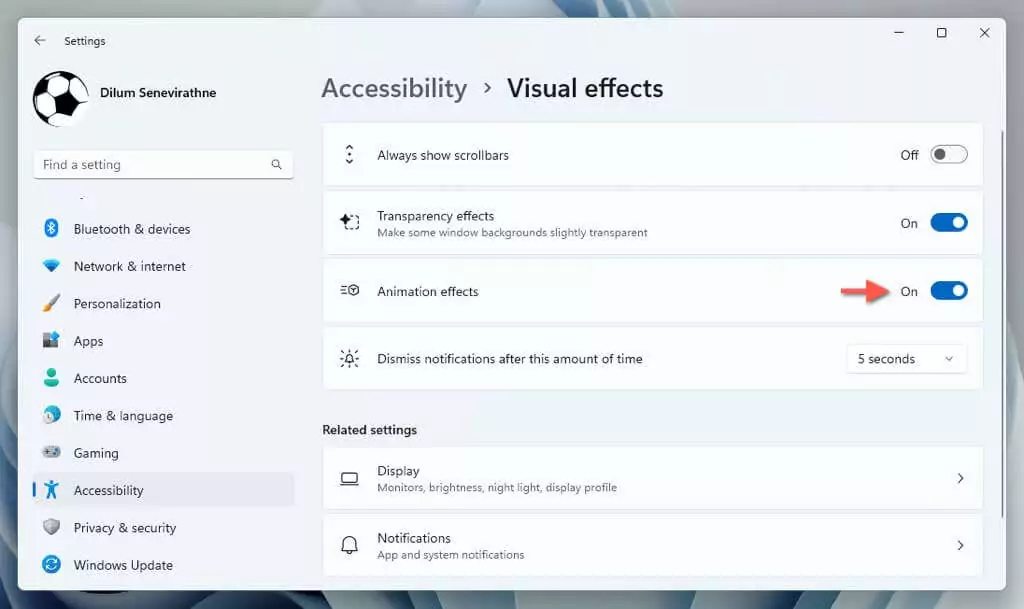Click the Dismiss notifications light icon
The image size is (1024, 609).
pyautogui.click(x=349, y=358)
